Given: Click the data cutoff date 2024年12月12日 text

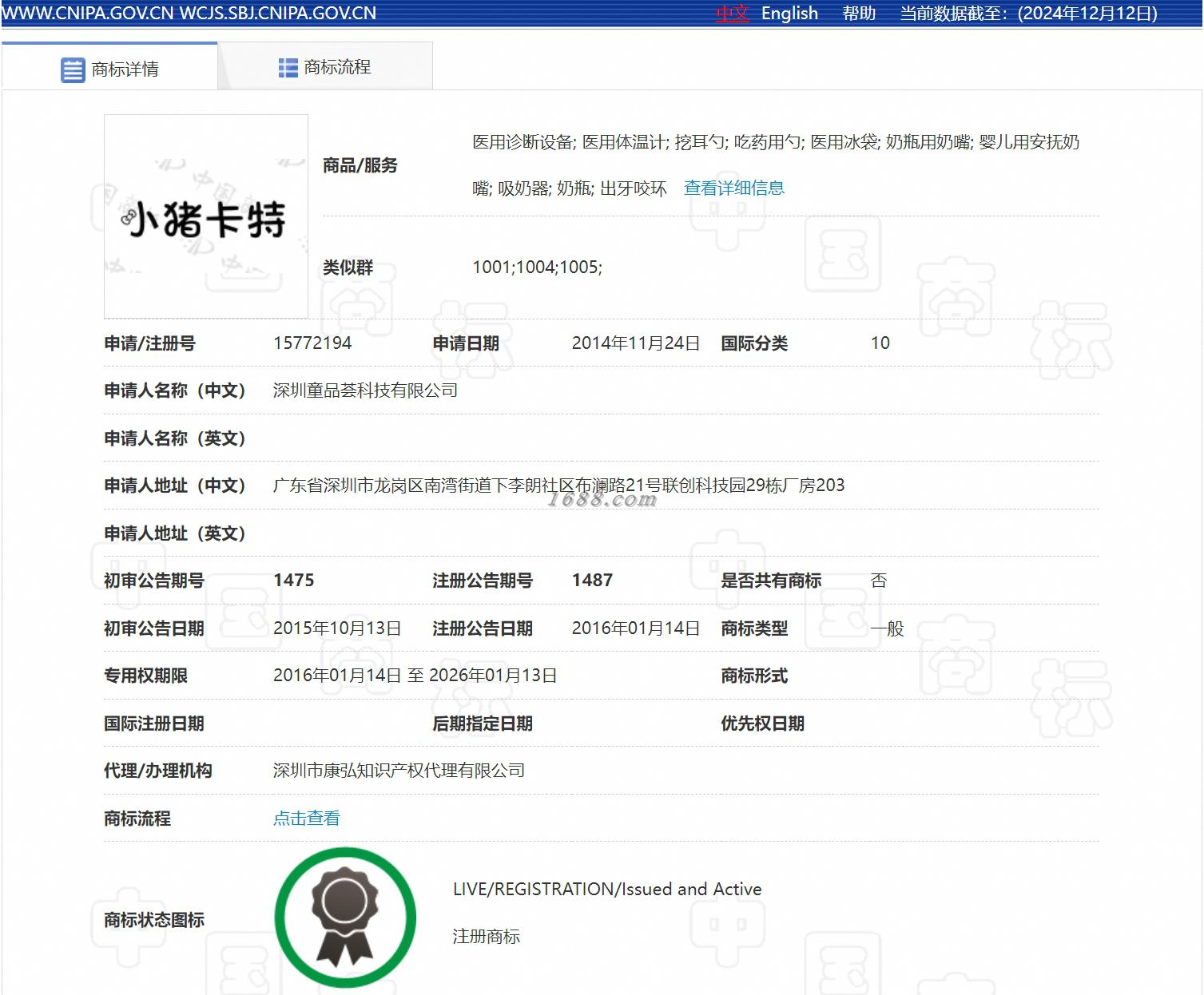Looking at the screenshot, I should (x=1087, y=14).
